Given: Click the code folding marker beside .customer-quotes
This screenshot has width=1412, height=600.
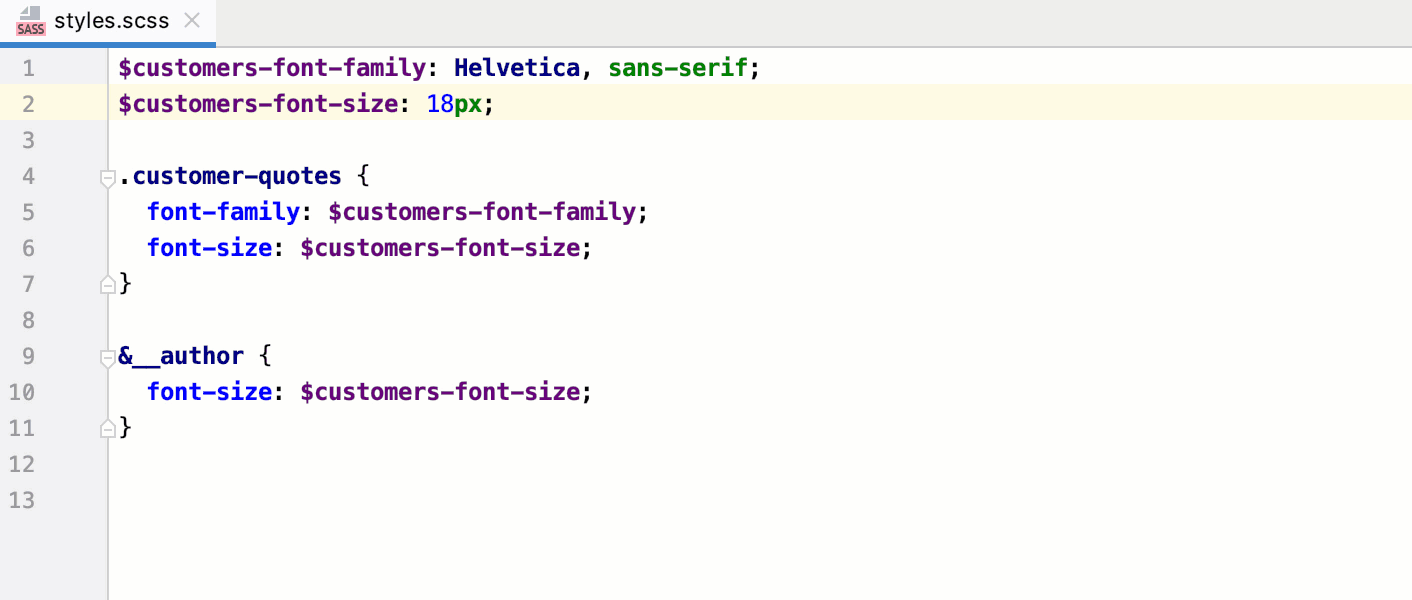Looking at the screenshot, I should [x=107, y=176].
